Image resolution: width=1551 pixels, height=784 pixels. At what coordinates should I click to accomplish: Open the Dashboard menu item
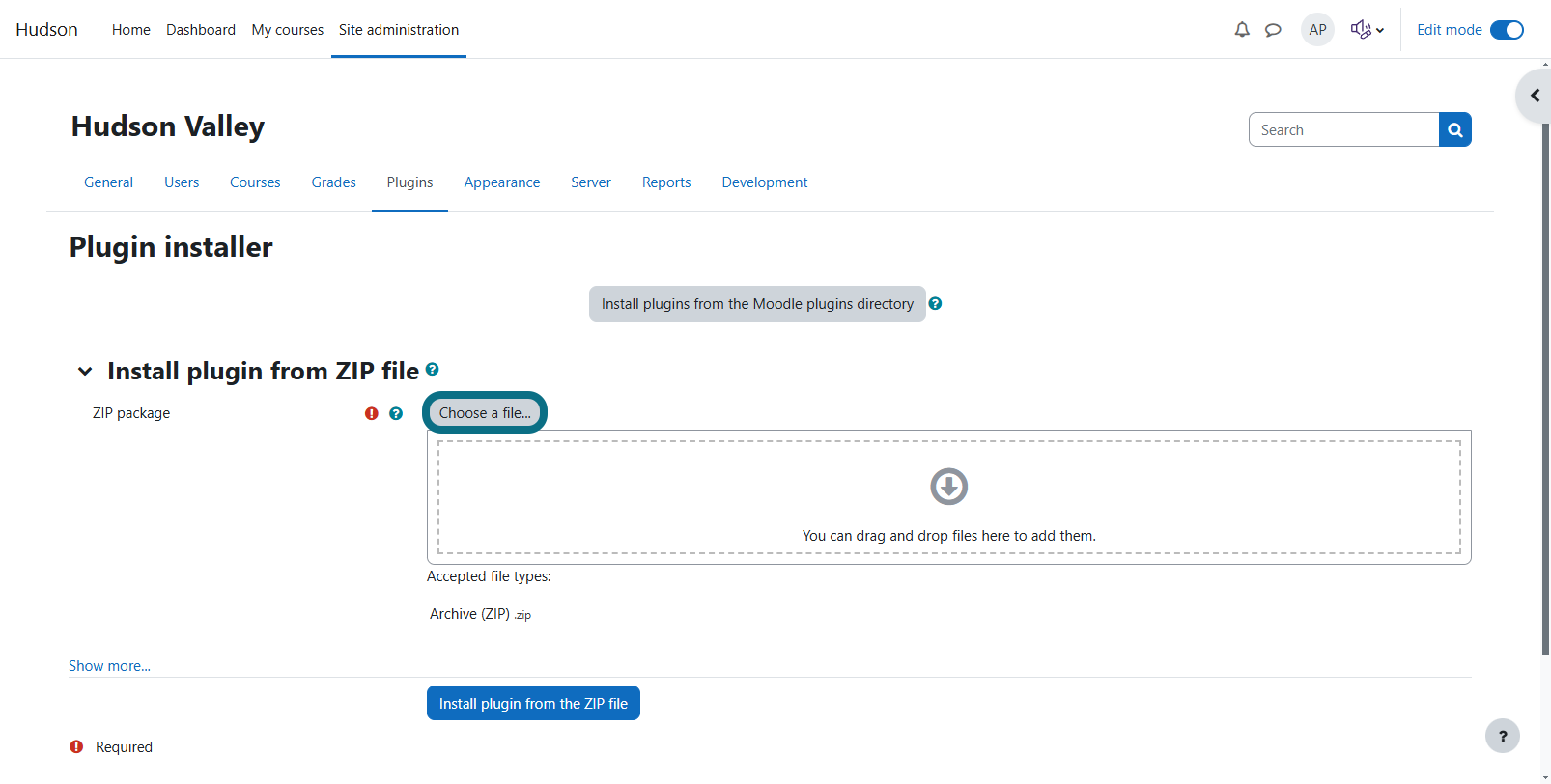coord(201,30)
